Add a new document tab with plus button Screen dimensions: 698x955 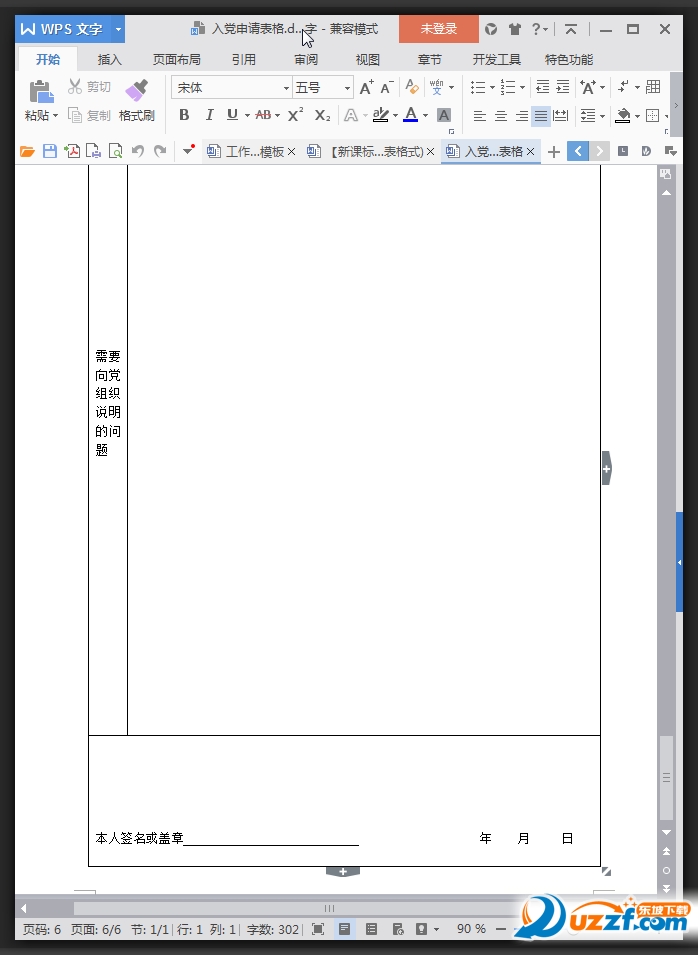pyautogui.click(x=554, y=152)
